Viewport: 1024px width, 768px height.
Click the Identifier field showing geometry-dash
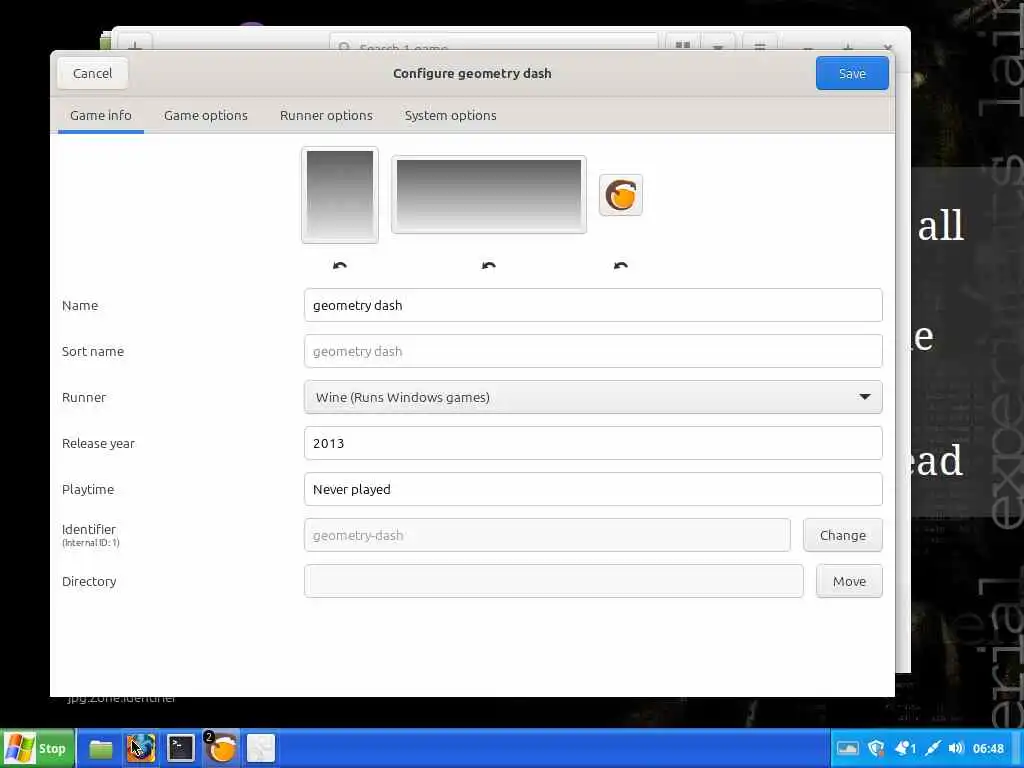tap(547, 535)
